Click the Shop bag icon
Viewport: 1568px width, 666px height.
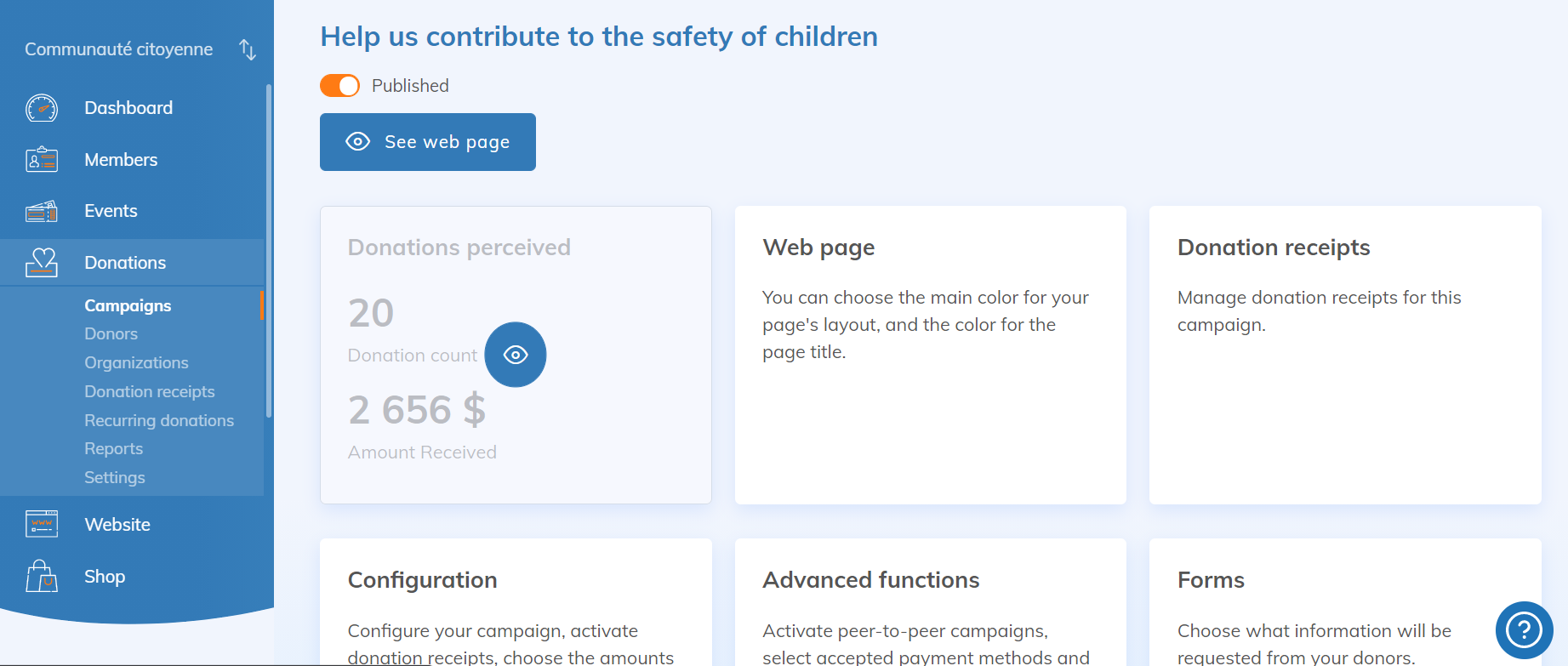pyautogui.click(x=41, y=577)
